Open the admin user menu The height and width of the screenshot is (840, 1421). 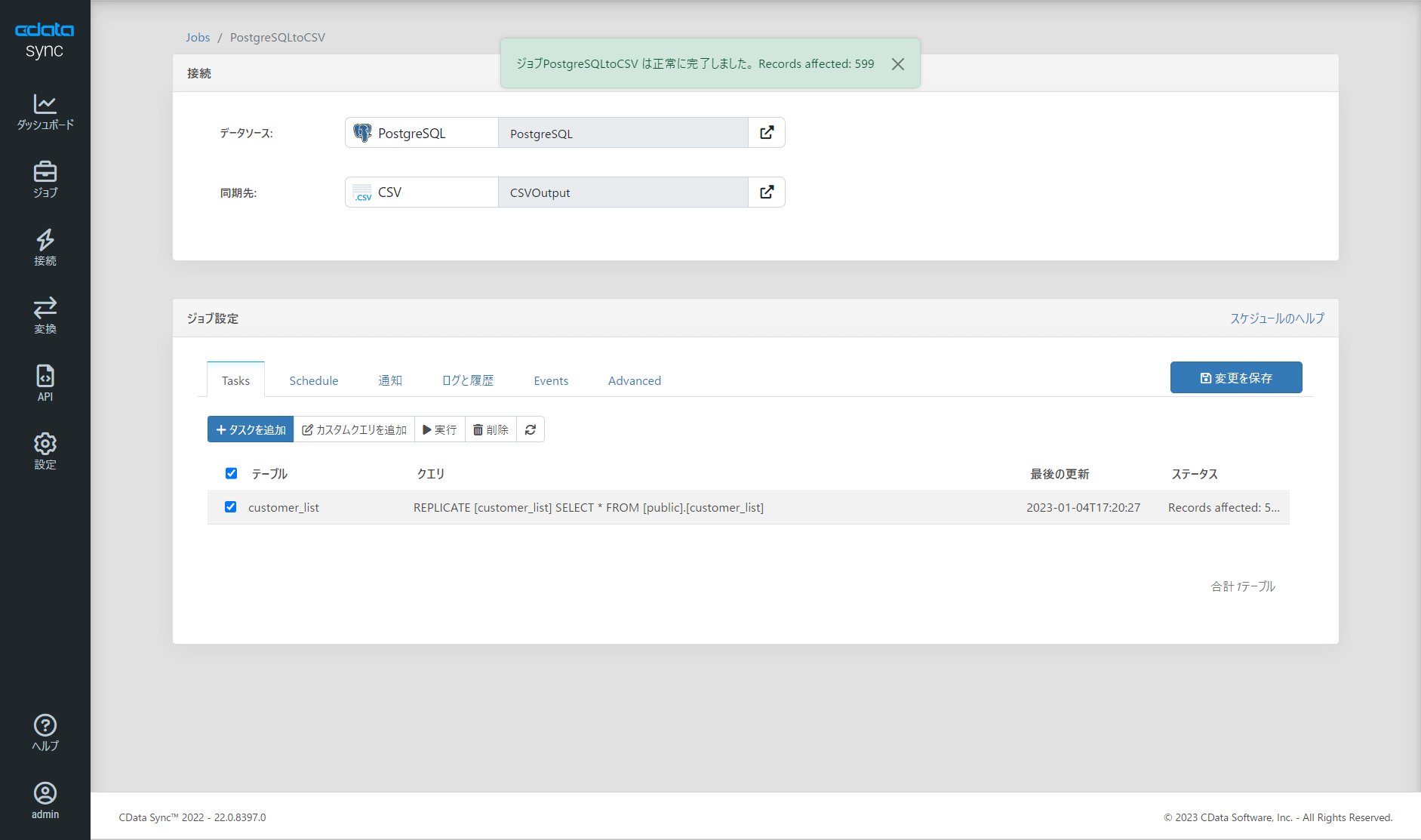(x=45, y=801)
